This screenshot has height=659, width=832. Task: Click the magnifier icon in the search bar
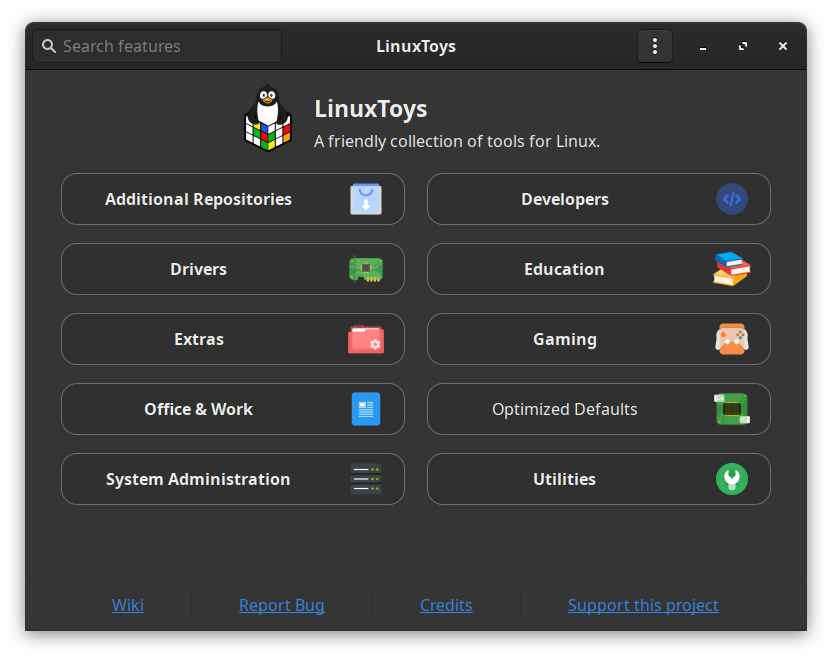pos(49,46)
